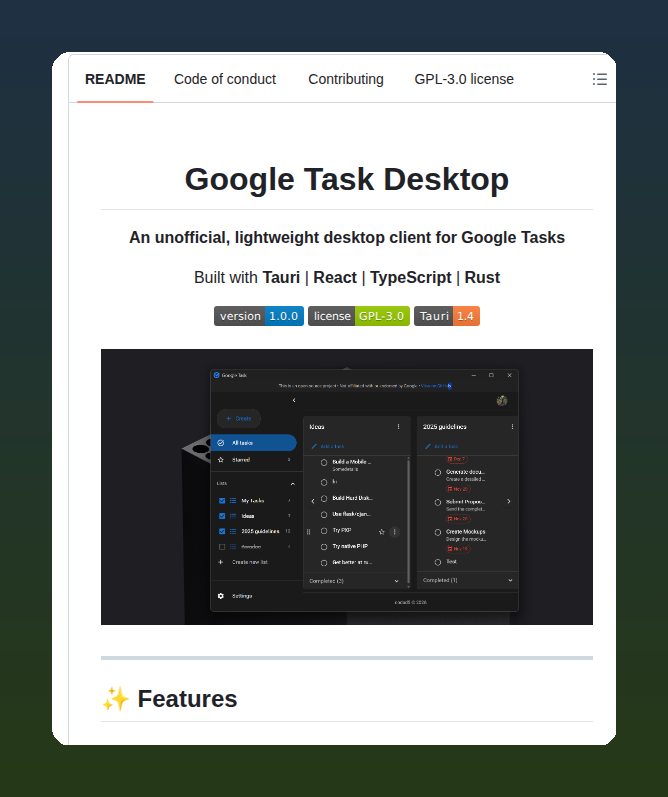Click the Create new list plus icon
Screen dimensions: 668x797
(221, 562)
